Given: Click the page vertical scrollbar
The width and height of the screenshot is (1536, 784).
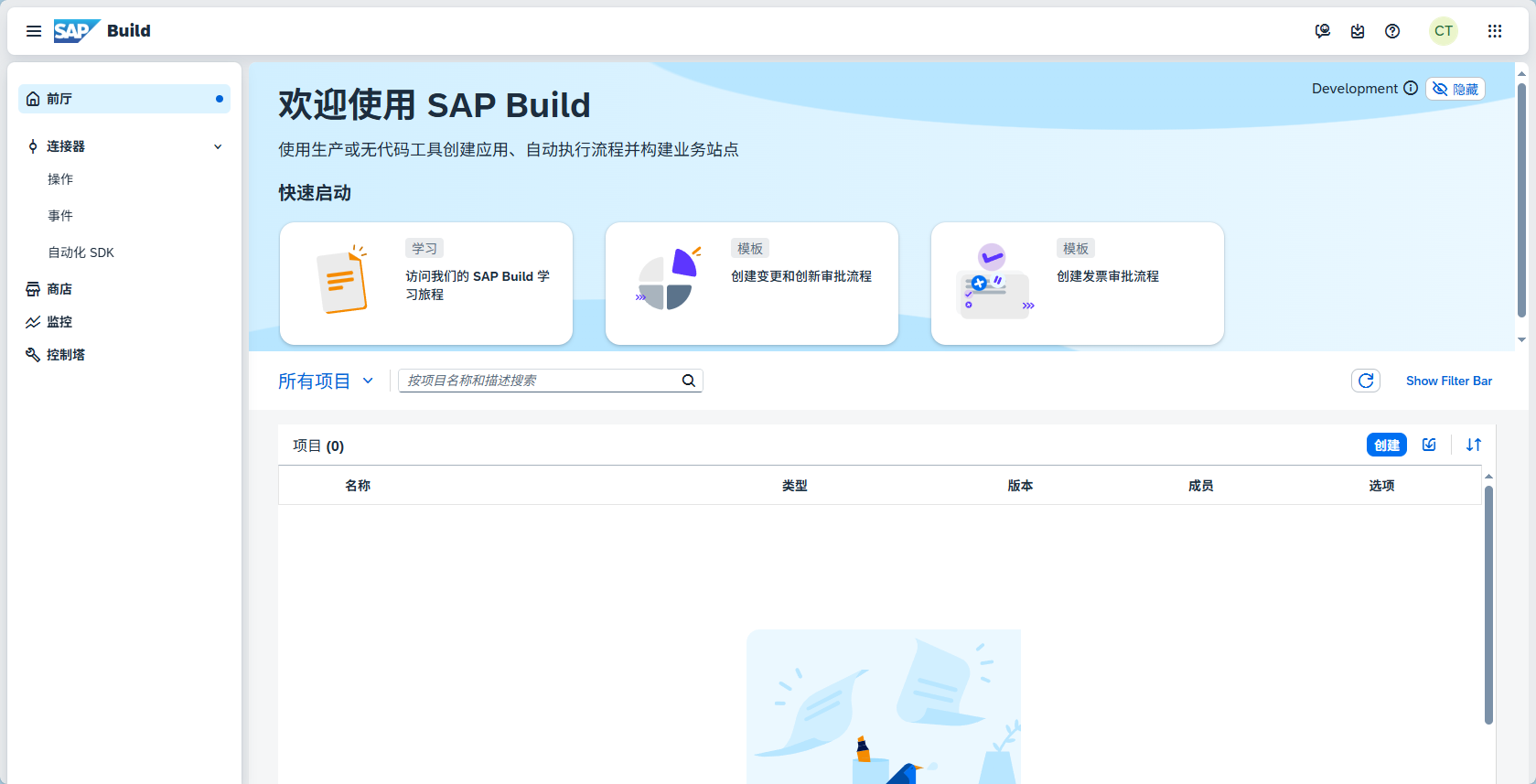Looking at the screenshot, I should tap(1521, 201).
